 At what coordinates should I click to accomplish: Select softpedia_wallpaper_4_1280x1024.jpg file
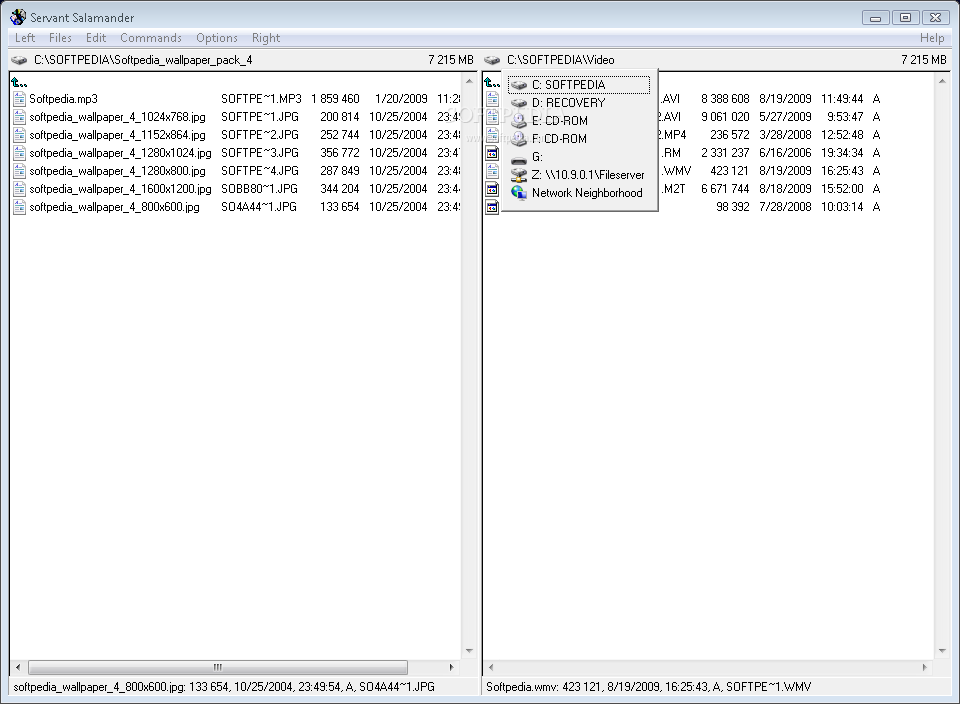[x=120, y=153]
